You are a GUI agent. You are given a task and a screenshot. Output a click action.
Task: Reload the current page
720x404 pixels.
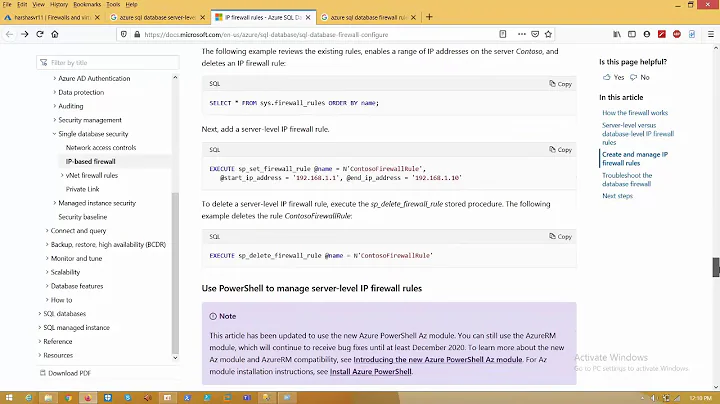pos(40,34)
